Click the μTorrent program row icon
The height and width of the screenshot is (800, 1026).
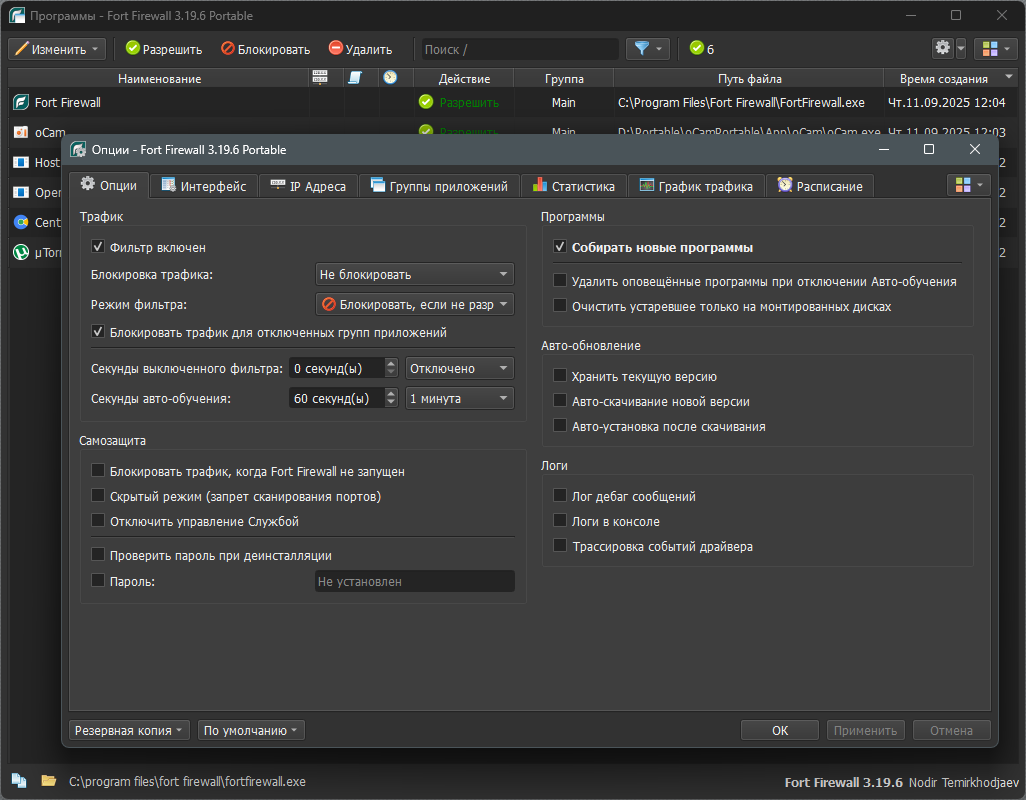[21, 252]
